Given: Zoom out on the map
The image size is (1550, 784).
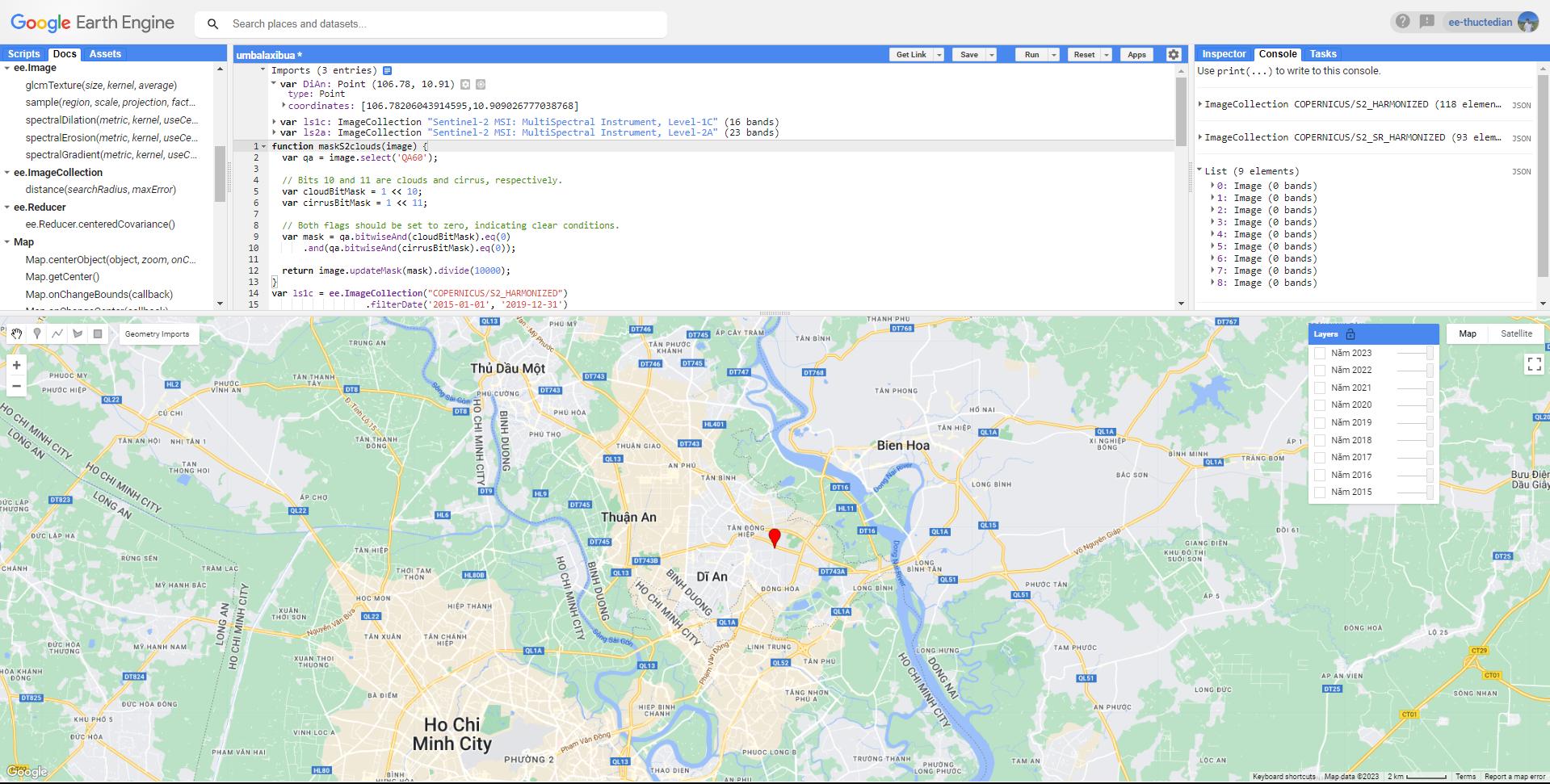Looking at the screenshot, I should 16,386.
